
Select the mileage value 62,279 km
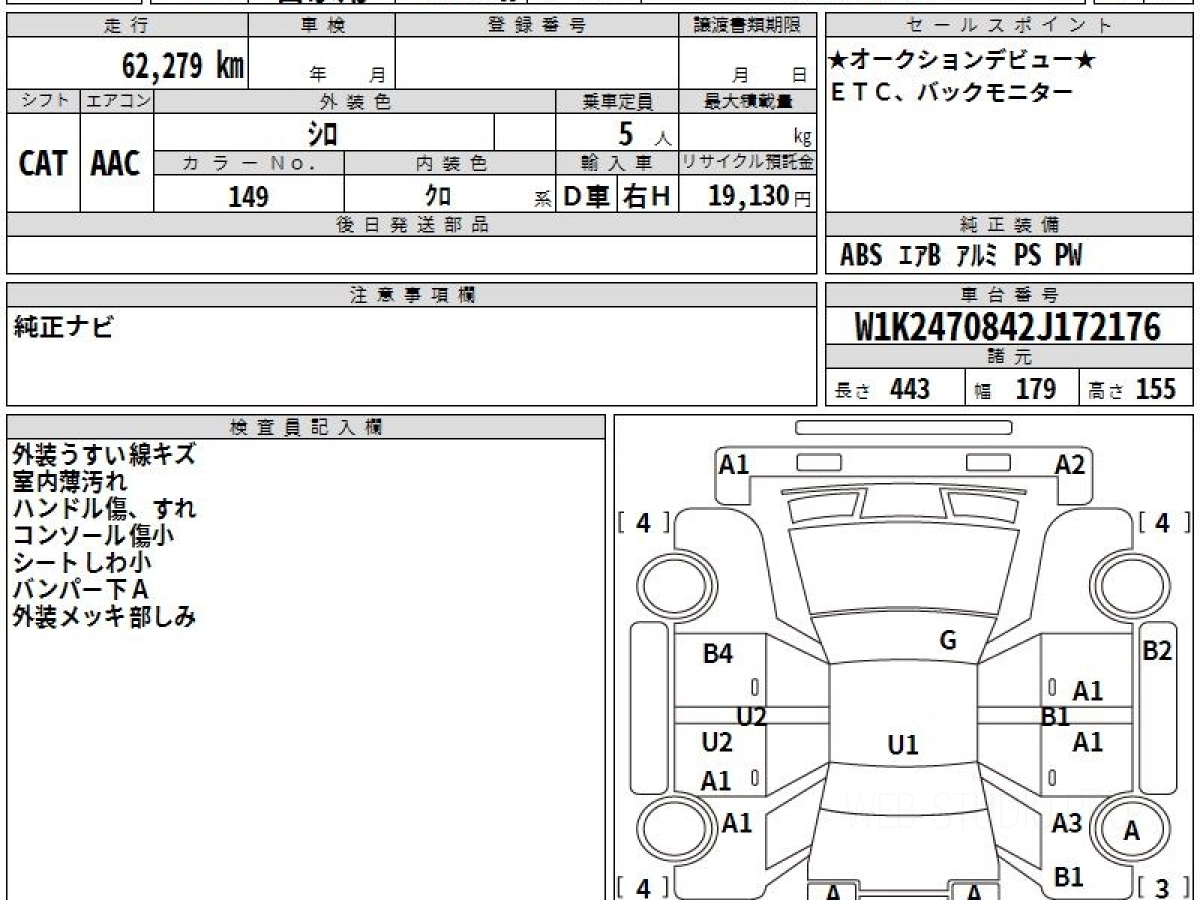(x=183, y=67)
